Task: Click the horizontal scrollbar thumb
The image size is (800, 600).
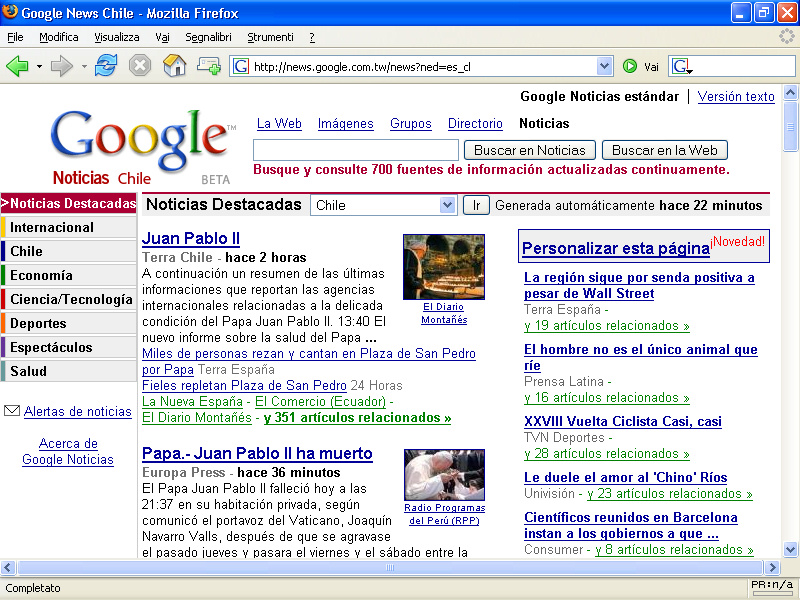Action: (x=390, y=567)
